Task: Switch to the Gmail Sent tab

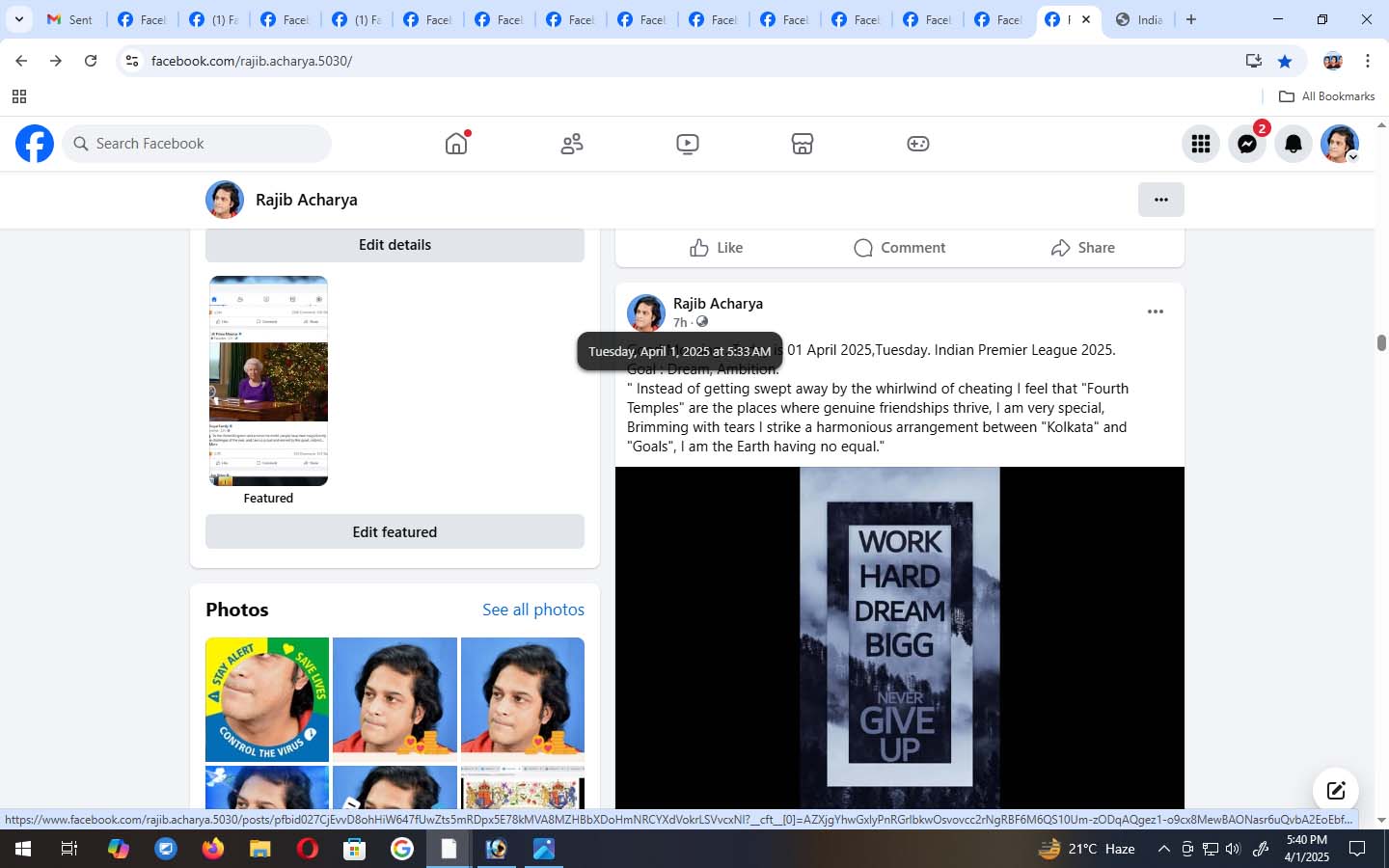Action: (69, 19)
